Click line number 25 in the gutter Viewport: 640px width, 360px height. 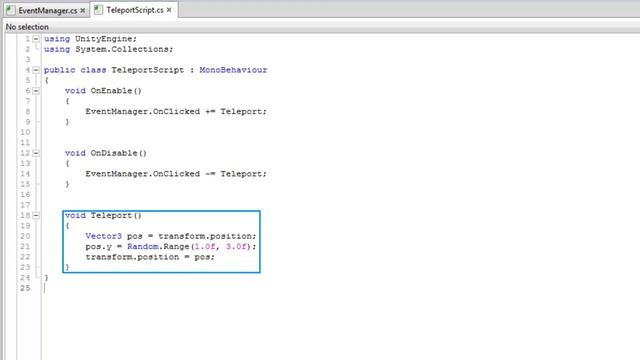coord(25,288)
